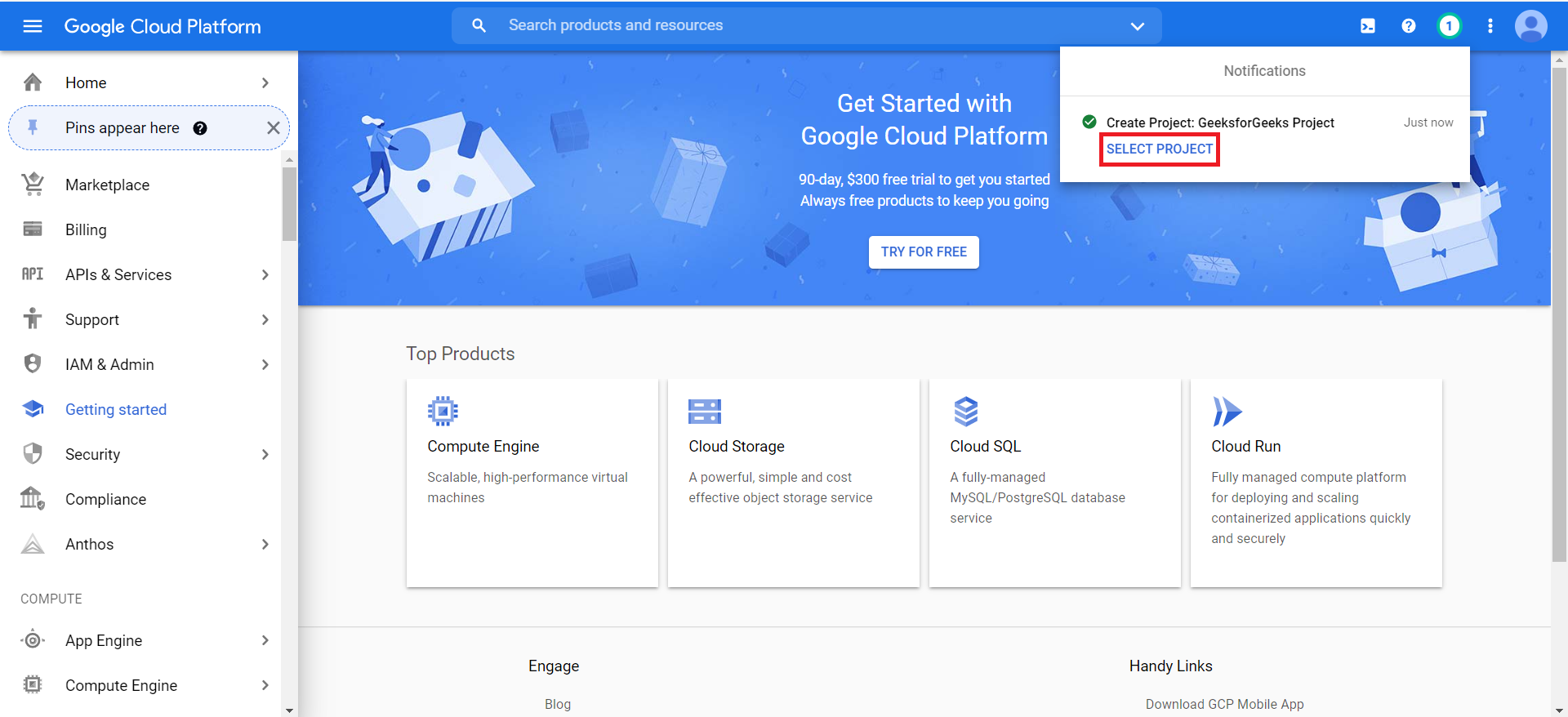This screenshot has width=1568, height=717.
Task: Open the three-dot settings menu
Action: coord(1490,26)
